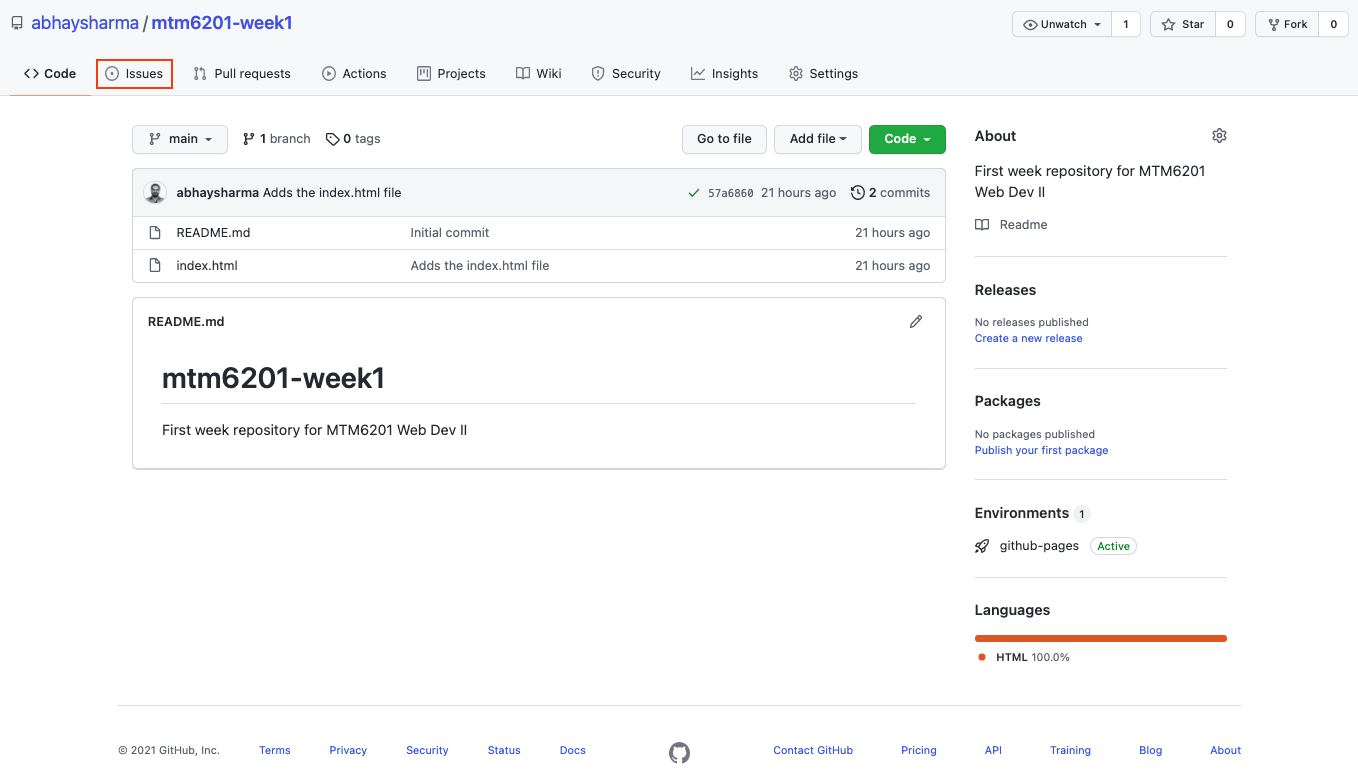Click the README.md panel header label

click(x=186, y=322)
